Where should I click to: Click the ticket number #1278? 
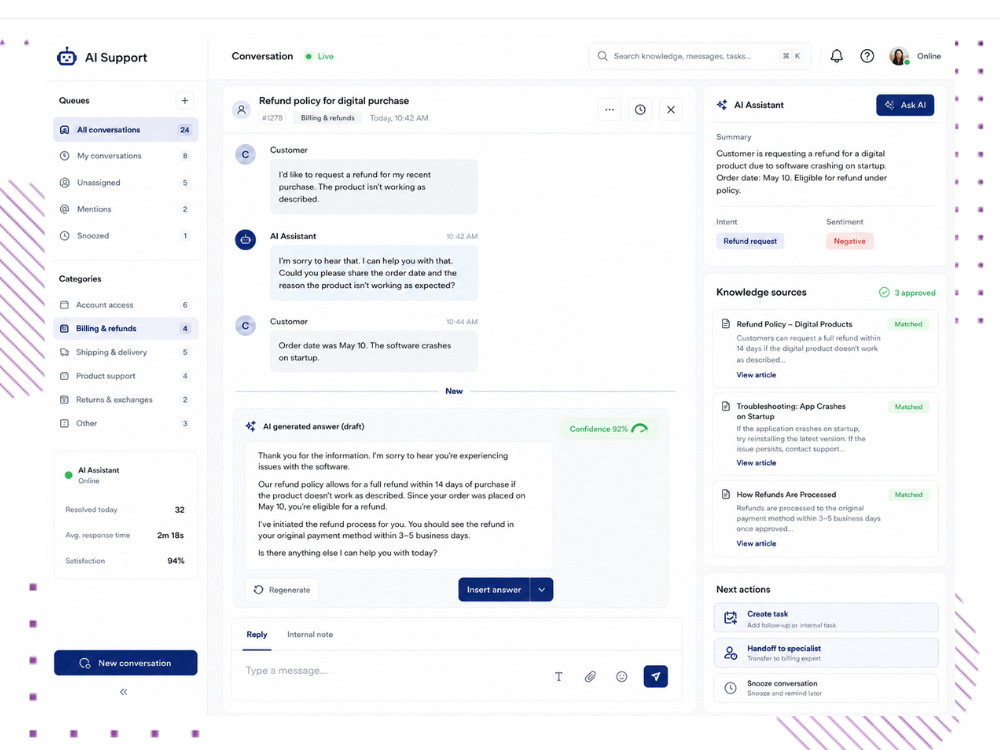click(271, 118)
